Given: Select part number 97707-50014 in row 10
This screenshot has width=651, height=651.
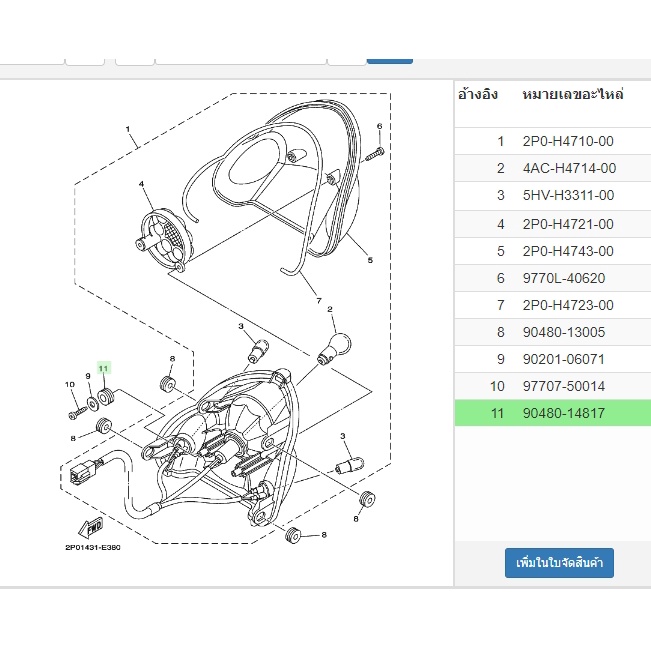Looking at the screenshot, I should pyautogui.click(x=564, y=387).
